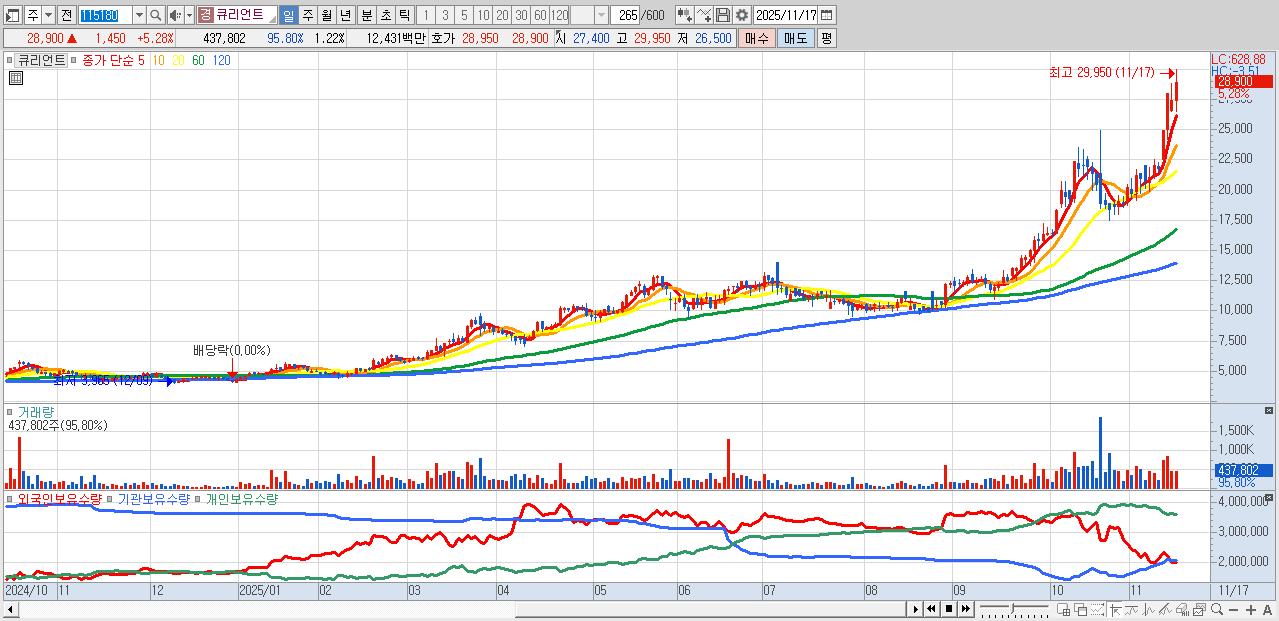Switch to 틱 tick chart period
Screen dimensions: 1279x621
coord(404,15)
